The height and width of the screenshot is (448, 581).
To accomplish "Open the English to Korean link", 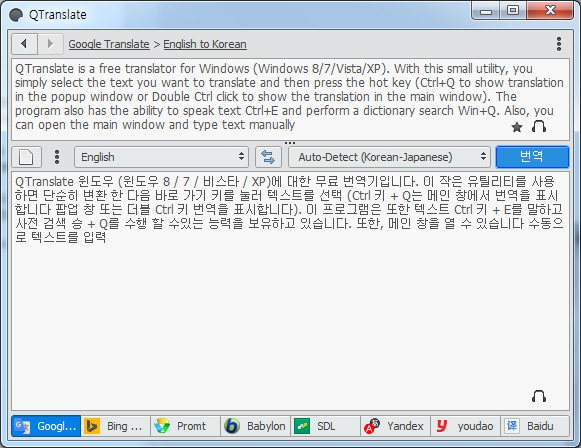I will pyautogui.click(x=205, y=44).
